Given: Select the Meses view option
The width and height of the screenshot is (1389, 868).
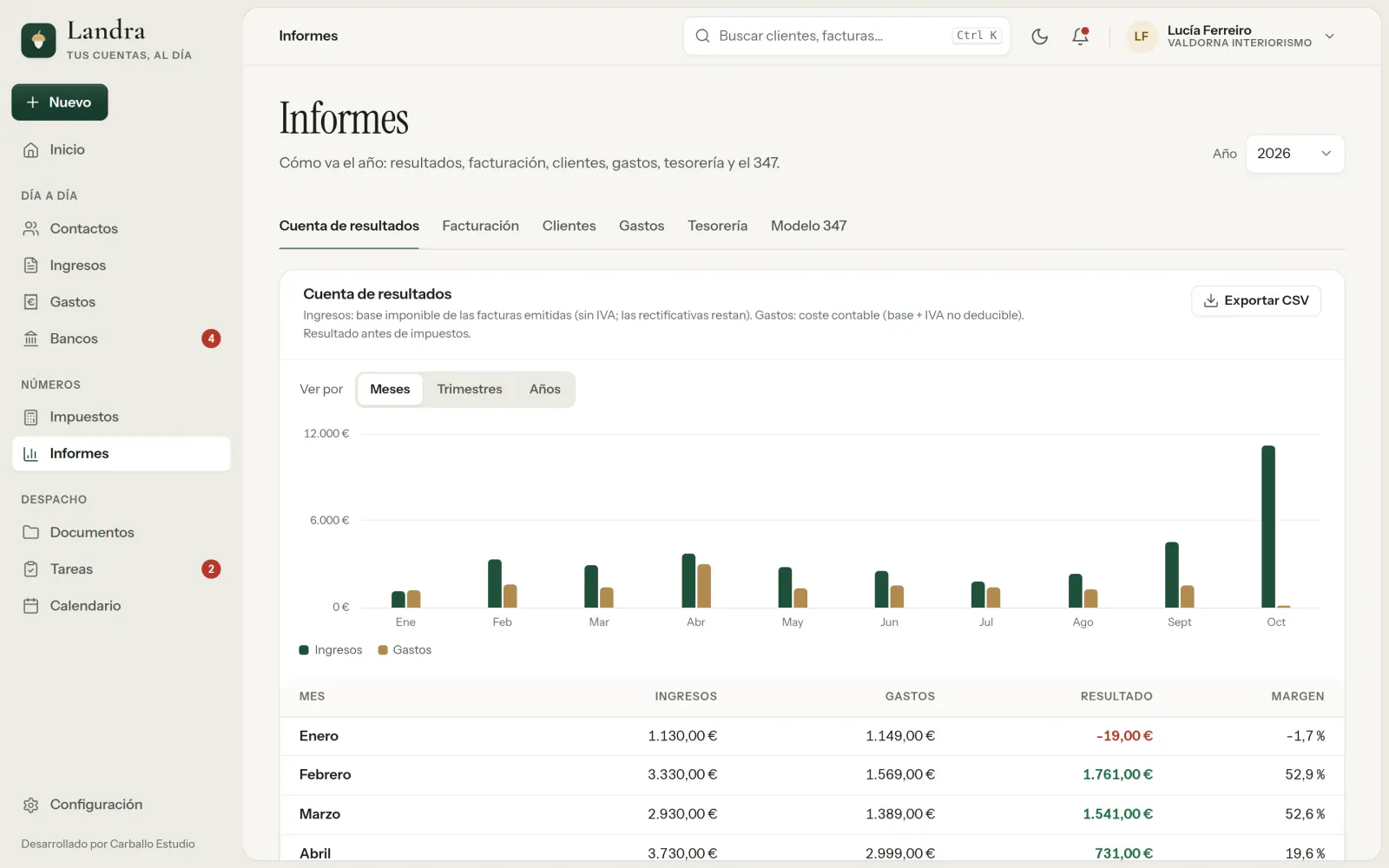Looking at the screenshot, I should click(390, 390).
